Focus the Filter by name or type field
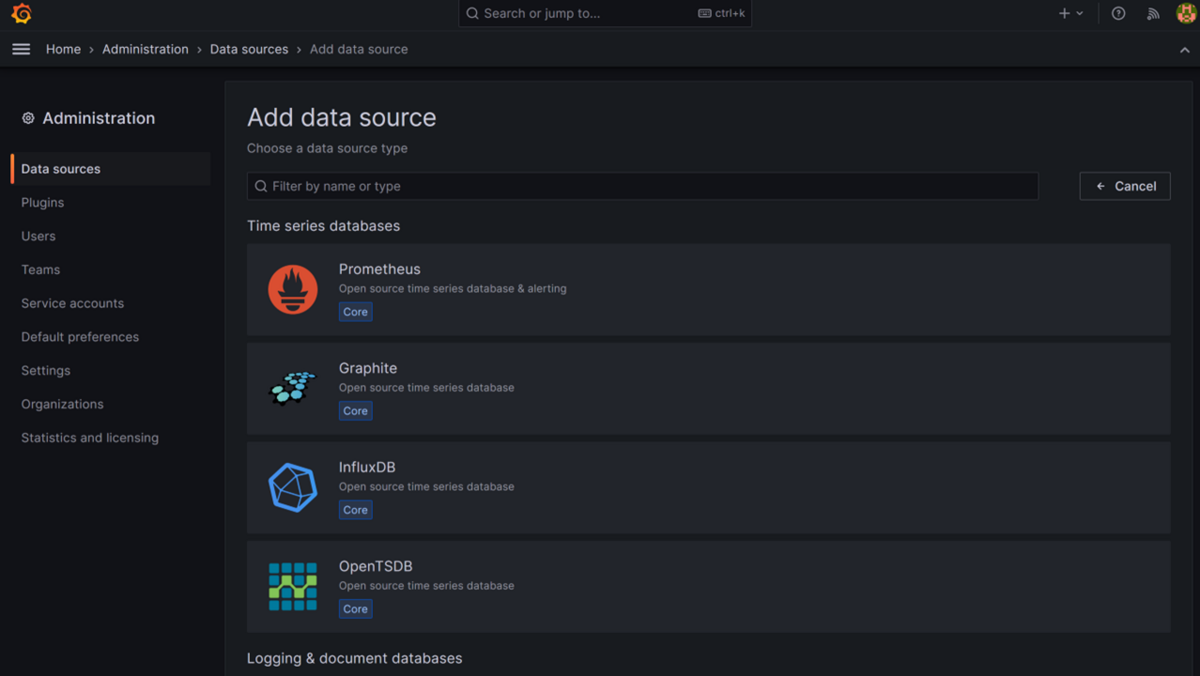Viewport: 1200px width, 676px height. (x=643, y=186)
